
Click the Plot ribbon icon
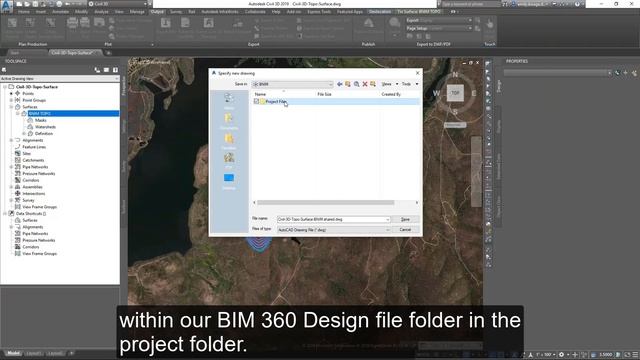(72, 24)
